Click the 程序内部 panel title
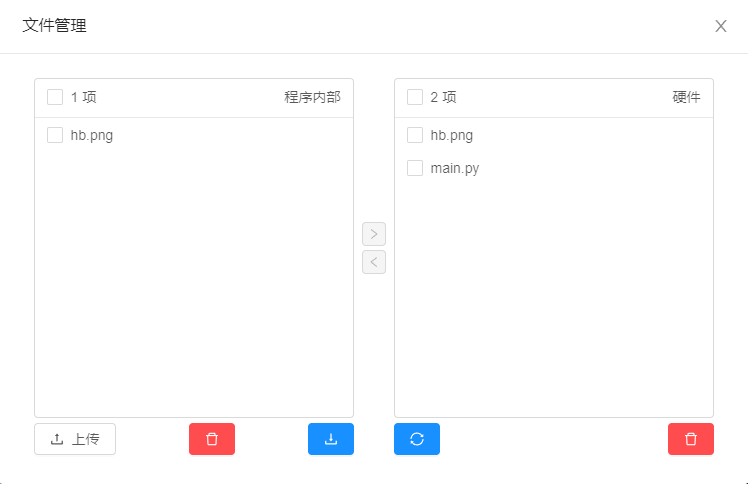This screenshot has height=484, width=748. pyautogui.click(x=312, y=97)
